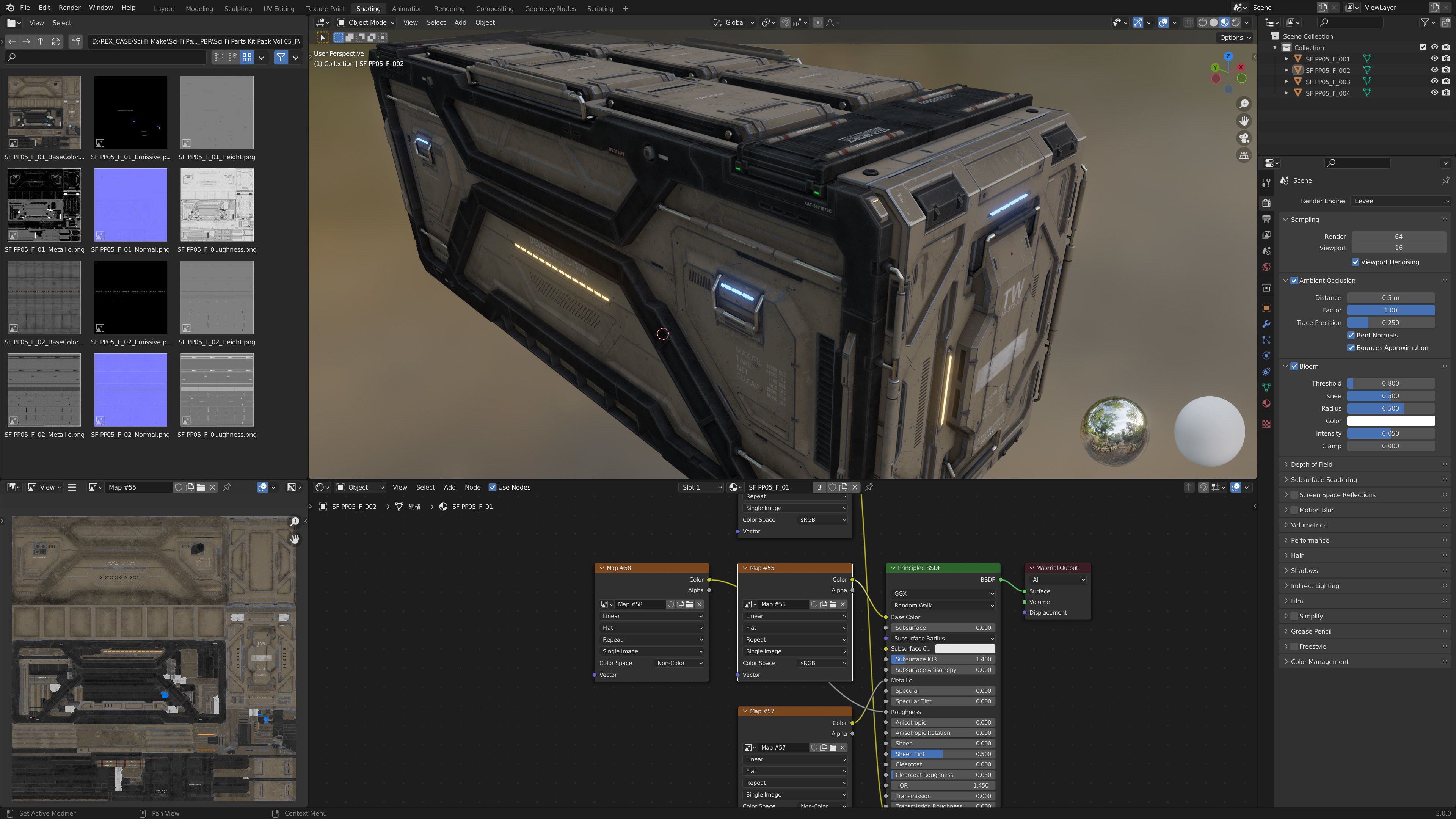Open Particles properties tab

tap(1266, 340)
